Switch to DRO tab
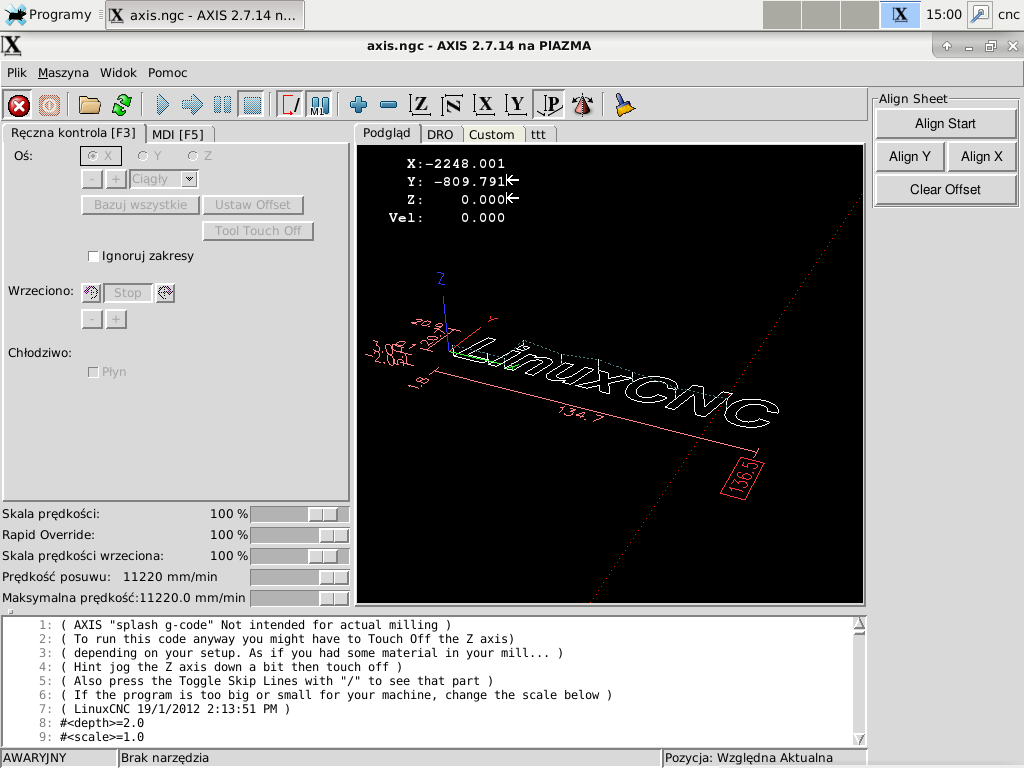 pyautogui.click(x=440, y=135)
